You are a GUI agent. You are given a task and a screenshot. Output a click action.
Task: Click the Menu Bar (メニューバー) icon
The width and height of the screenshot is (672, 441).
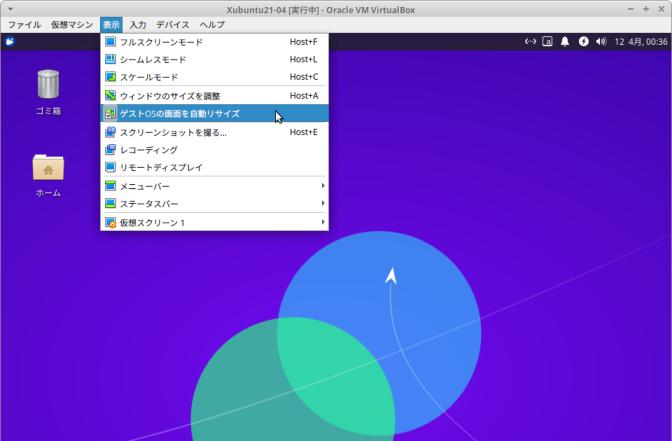pos(111,186)
